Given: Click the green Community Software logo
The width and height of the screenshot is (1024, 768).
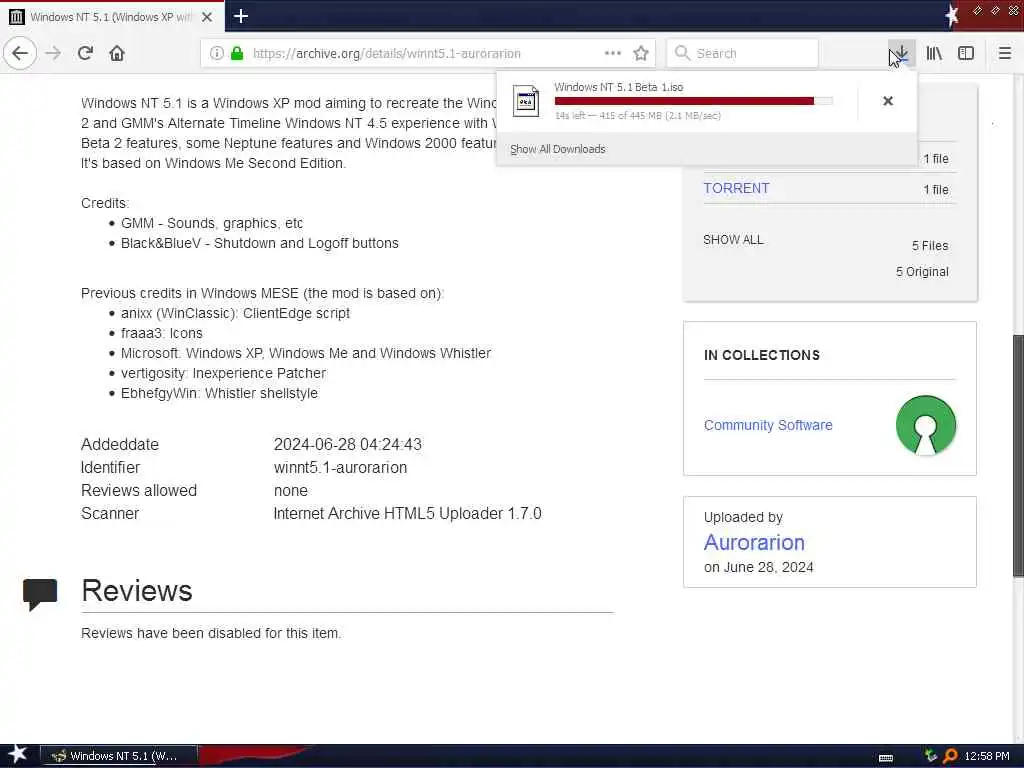Looking at the screenshot, I should 925,425.
